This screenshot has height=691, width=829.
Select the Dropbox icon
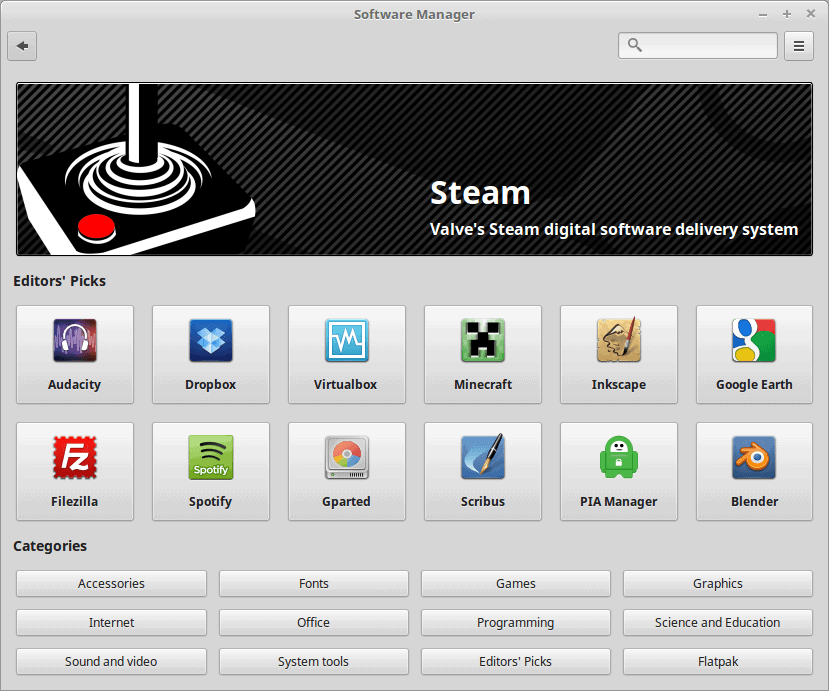[210, 355]
